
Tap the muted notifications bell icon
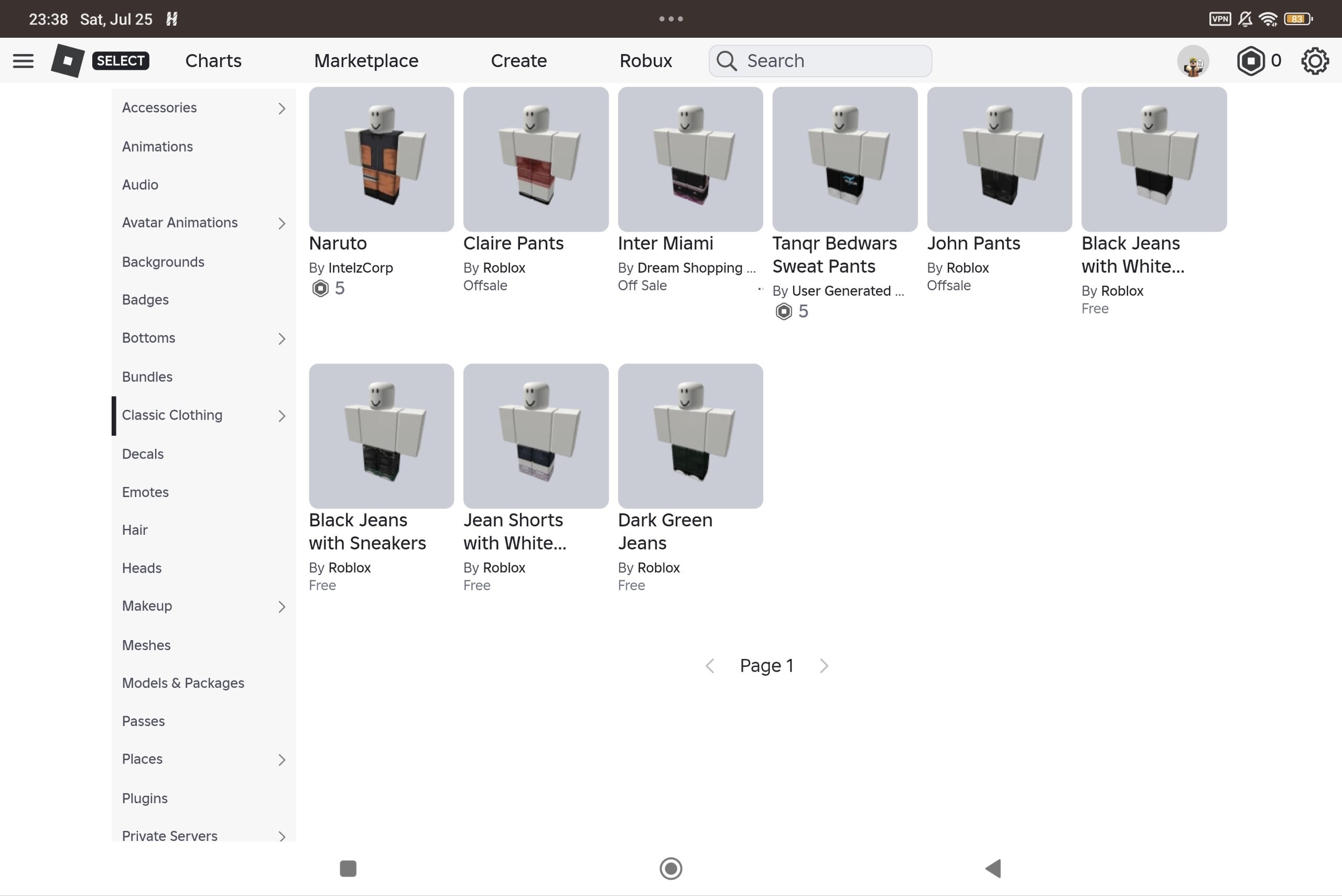coord(1245,19)
